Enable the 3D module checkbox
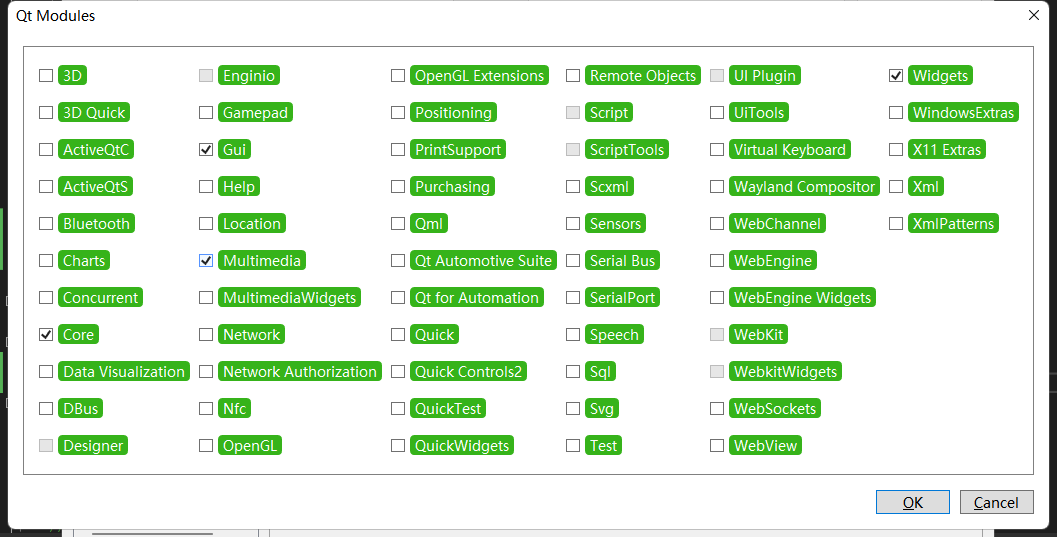The height and width of the screenshot is (537, 1057). pyautogui.click(x=46, y=75)
